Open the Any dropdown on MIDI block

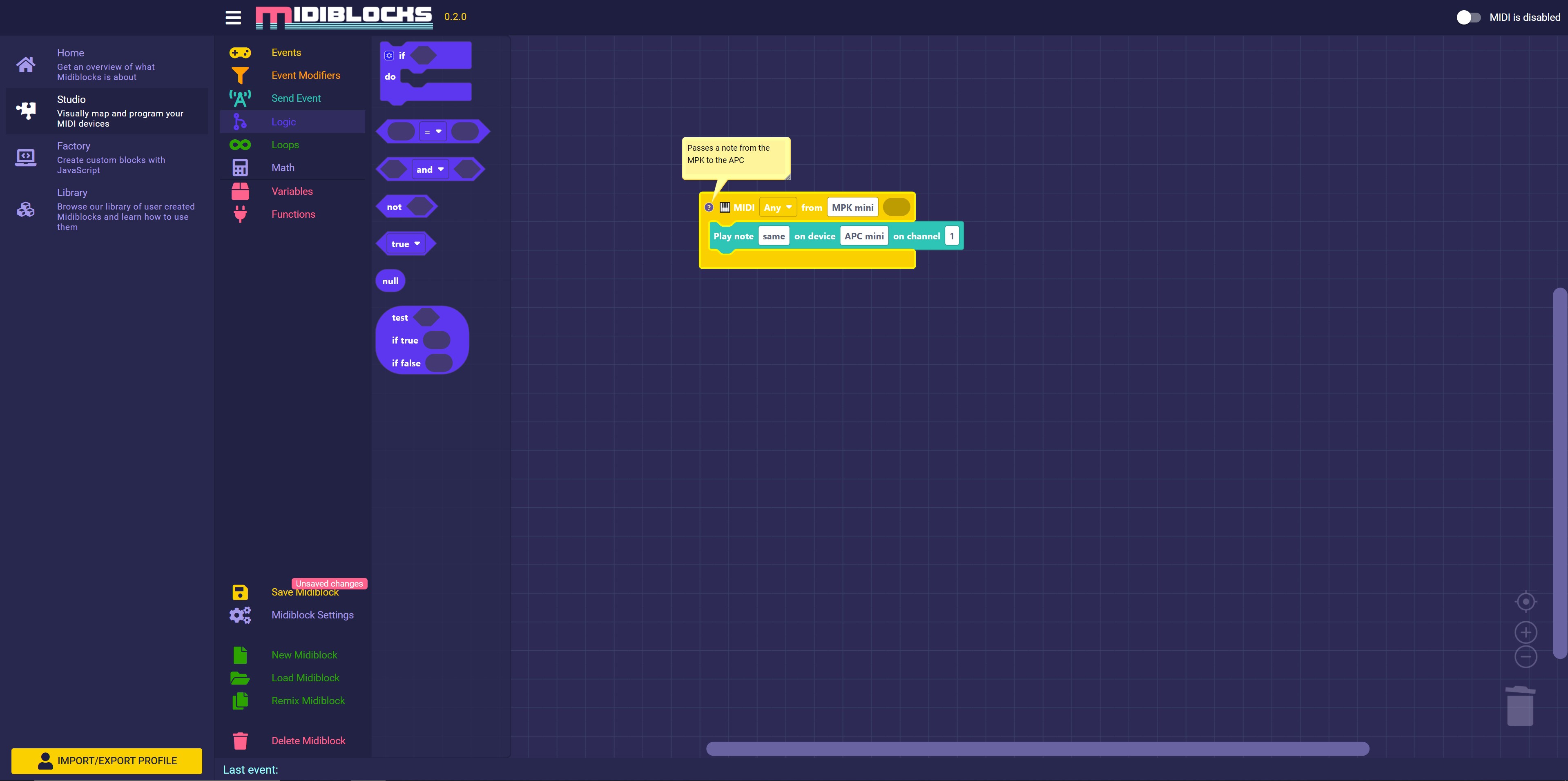(778, 208)
